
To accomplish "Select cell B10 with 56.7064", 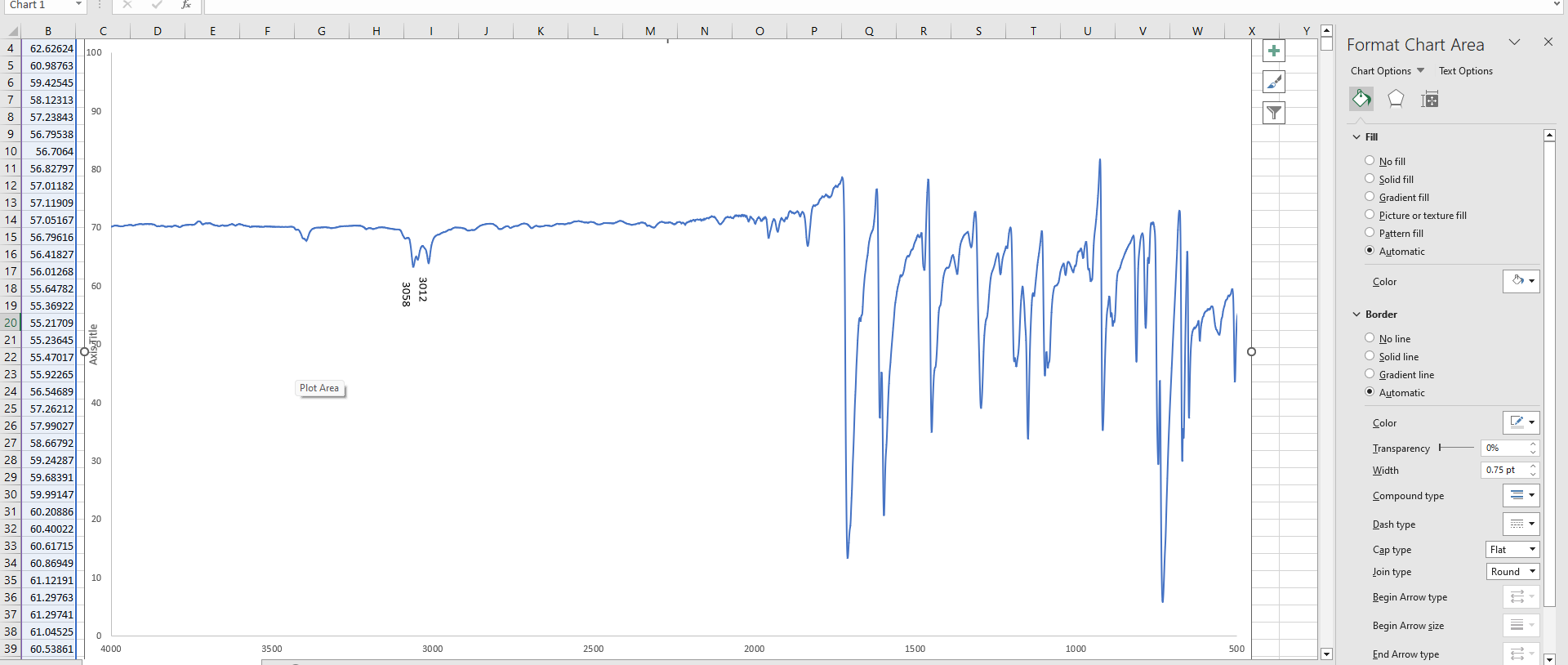I will (x=48, y=151).
